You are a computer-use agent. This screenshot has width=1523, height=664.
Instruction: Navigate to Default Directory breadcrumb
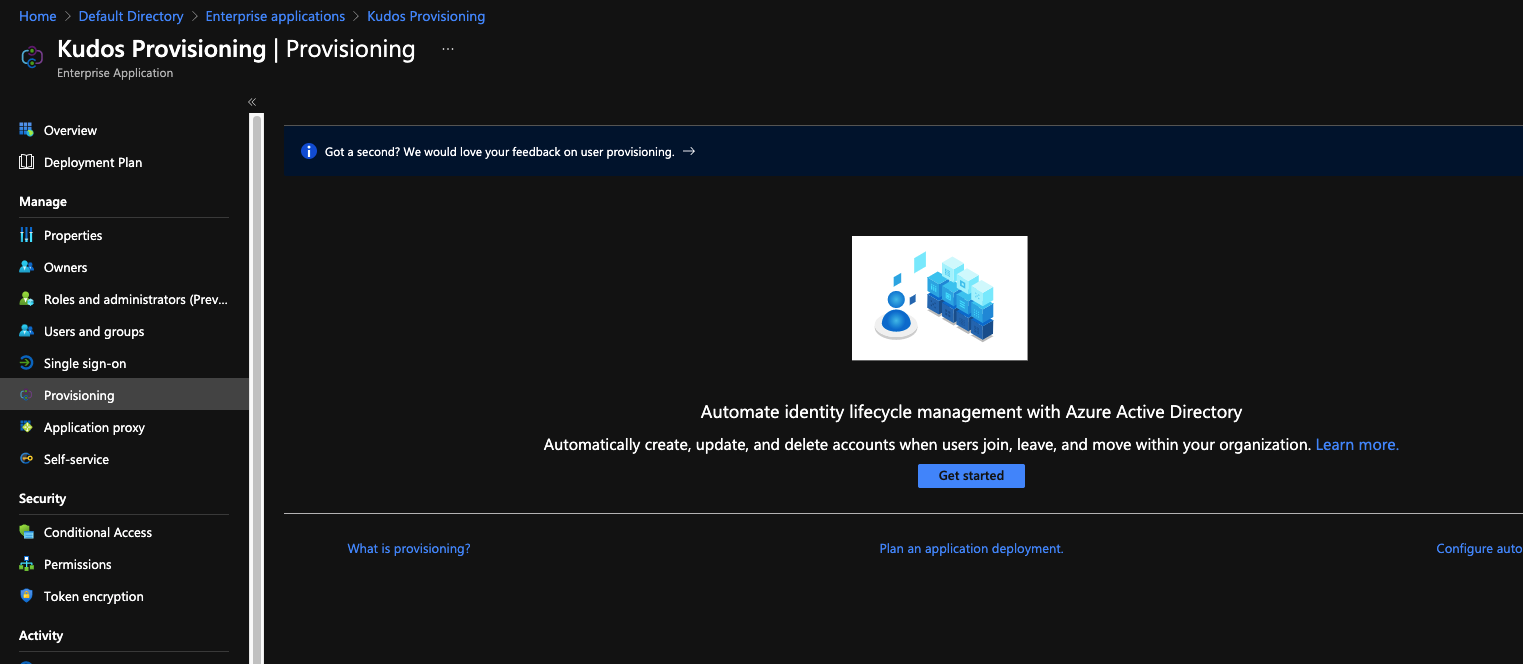[x=131, y=16]
